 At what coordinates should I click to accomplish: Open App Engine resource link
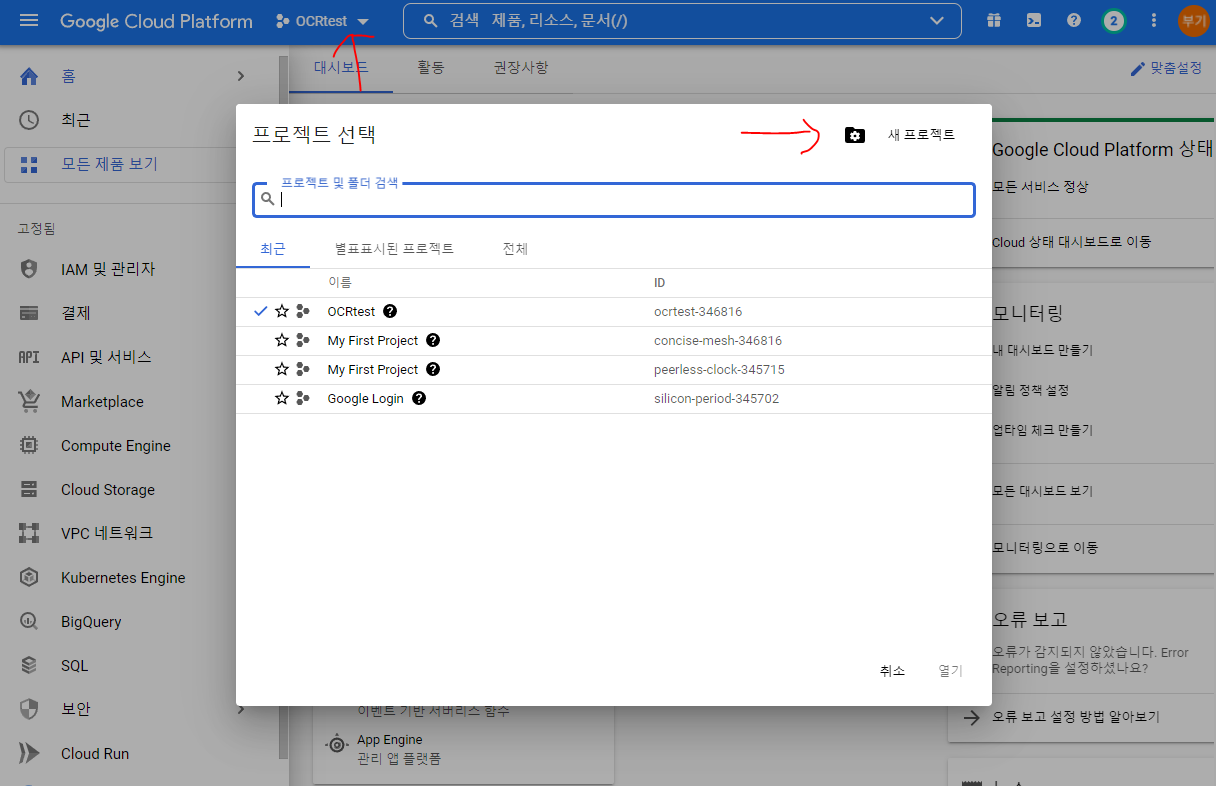point(390,740)
